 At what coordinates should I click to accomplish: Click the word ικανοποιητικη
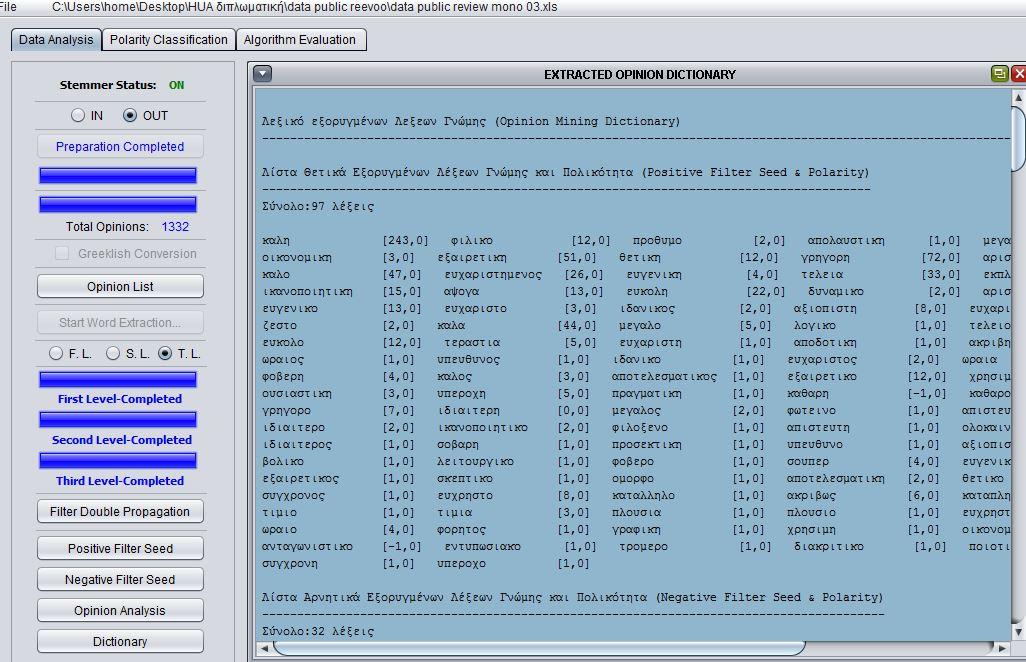tap(307, 292)
